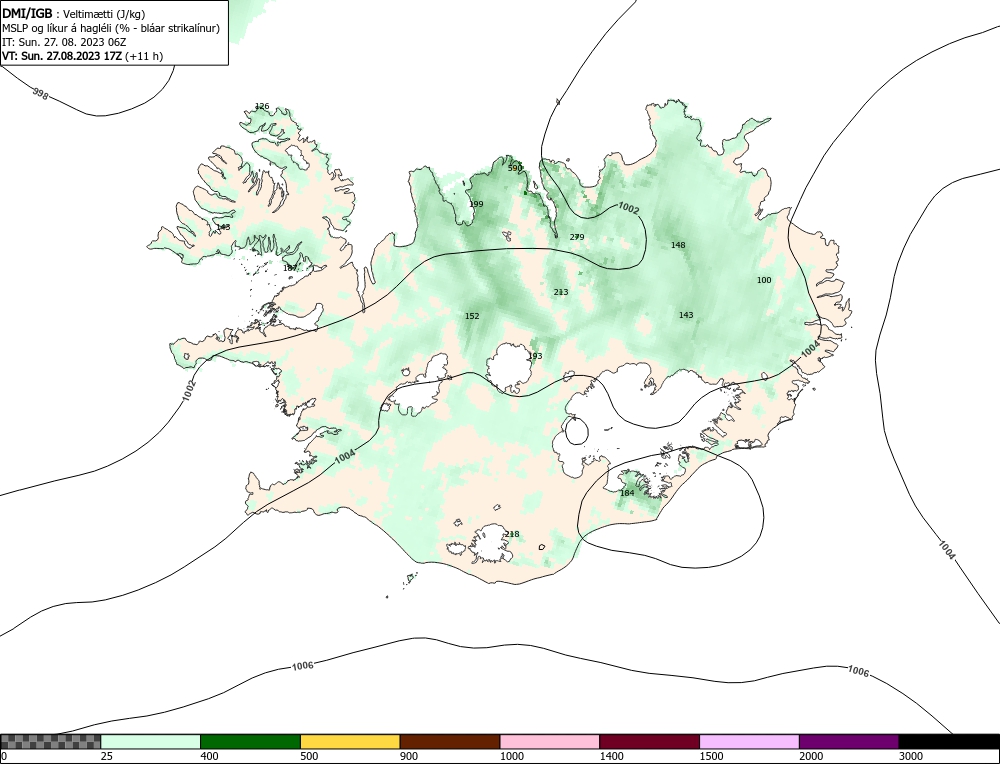The image size is (1000, 764).
Task: Click the 1002 isobar label west of Iceland
Action: tap(189, 390)
